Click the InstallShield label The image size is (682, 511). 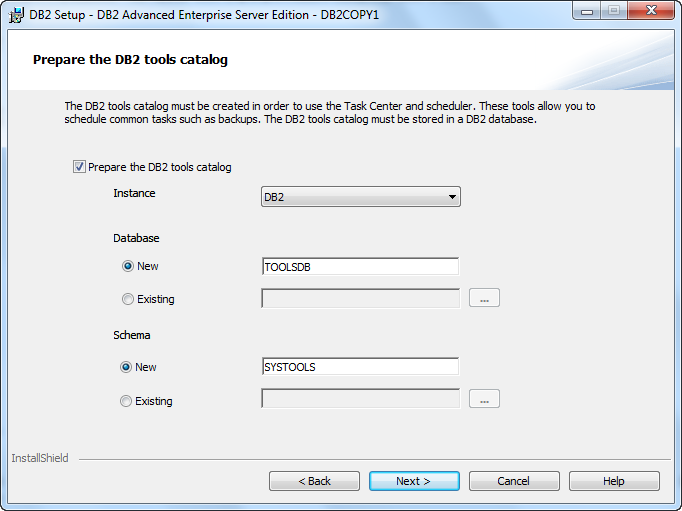click(x=40, y=458)
